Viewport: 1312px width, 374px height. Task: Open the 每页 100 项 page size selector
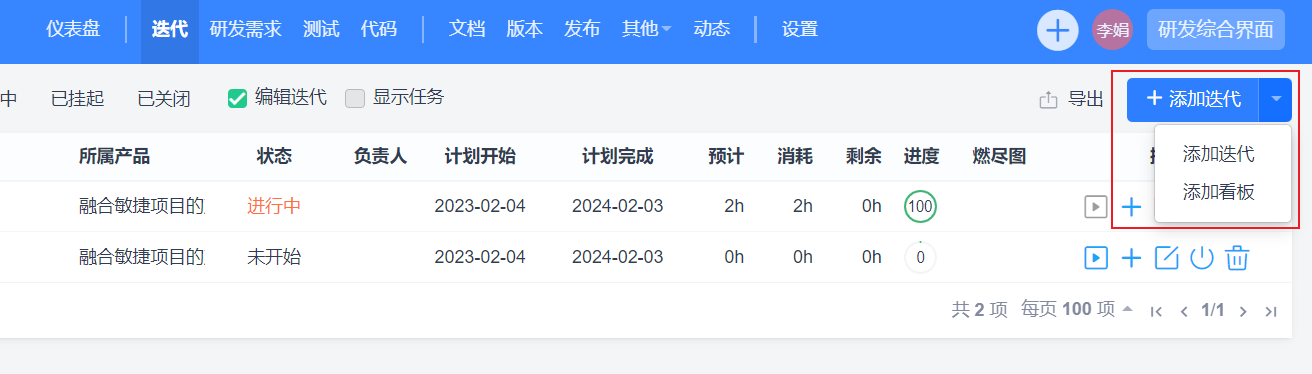click(x=1077, y=309)
